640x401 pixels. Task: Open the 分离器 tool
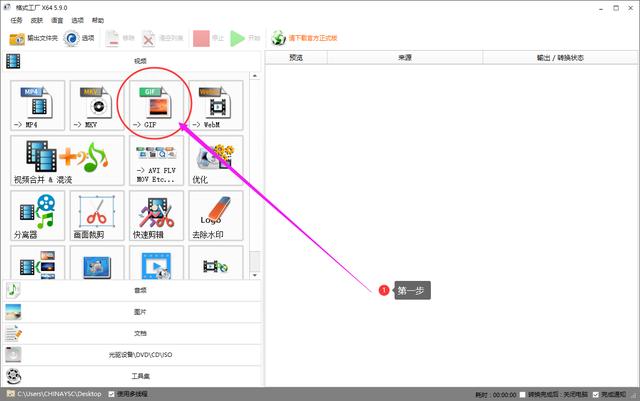tap(38, 215)
